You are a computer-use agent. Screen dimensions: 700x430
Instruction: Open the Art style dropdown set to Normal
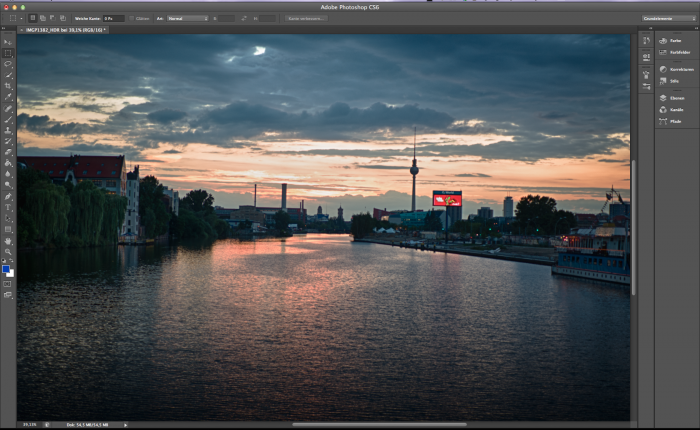point(188,18)
